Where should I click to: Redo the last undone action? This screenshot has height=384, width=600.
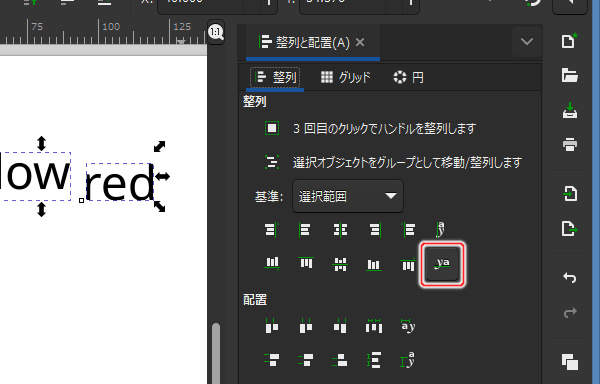pos(569,312)
